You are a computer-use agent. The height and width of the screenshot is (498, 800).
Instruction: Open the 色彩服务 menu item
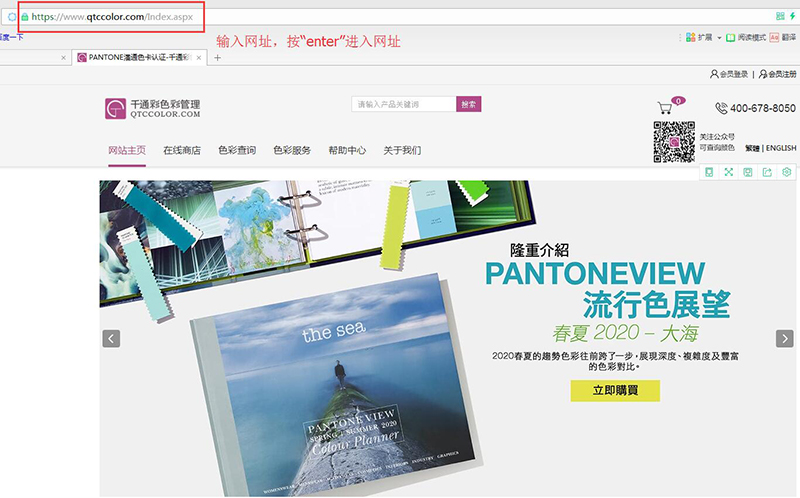point(292,150)
